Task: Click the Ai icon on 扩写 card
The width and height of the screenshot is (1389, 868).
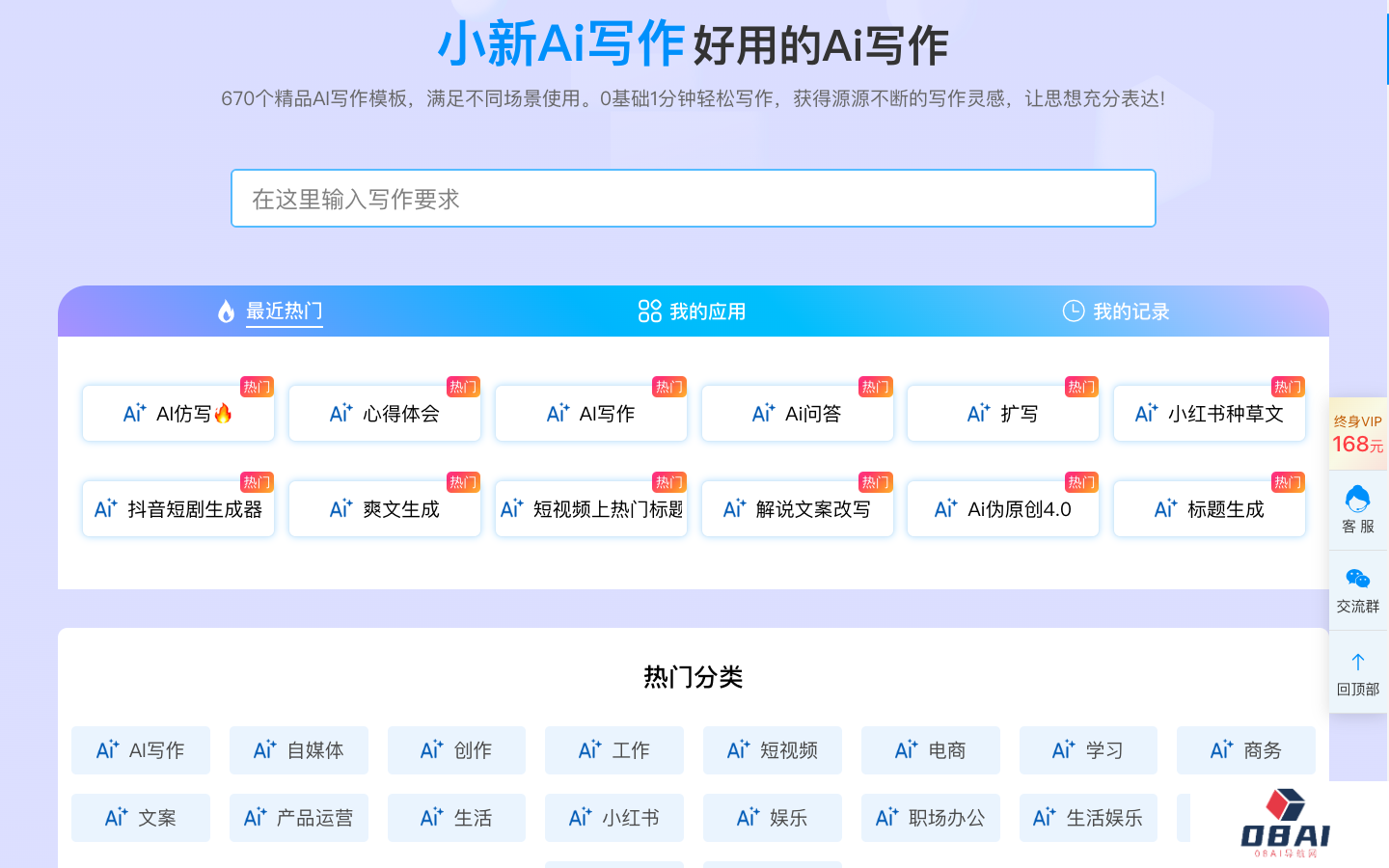Action: pyautogui.click(x=978, y=414)
